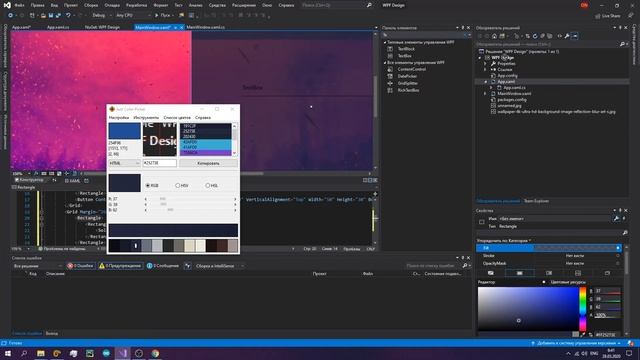Click the wide dark navy color bar

[x=173, y=230]
